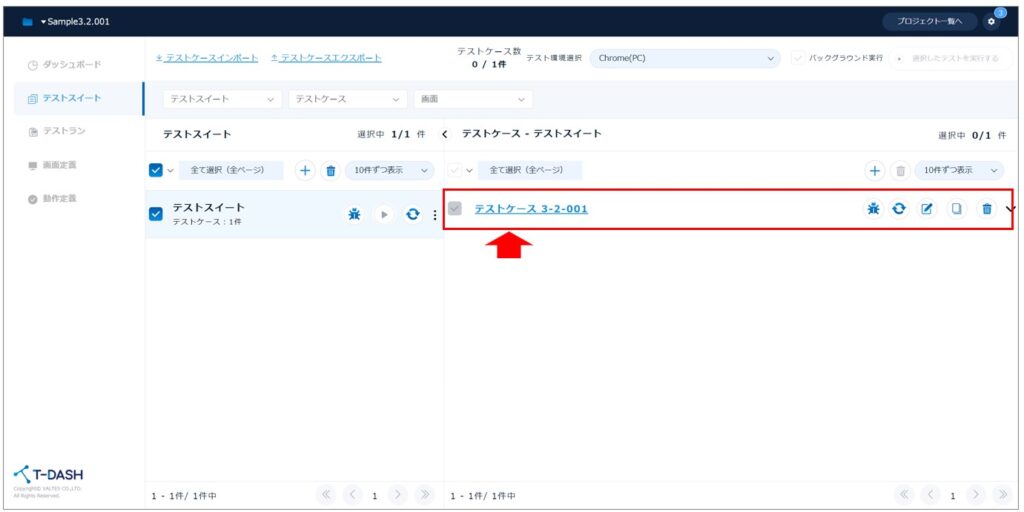Click edit icon for テストケース 3-2-001

(927, 209)
